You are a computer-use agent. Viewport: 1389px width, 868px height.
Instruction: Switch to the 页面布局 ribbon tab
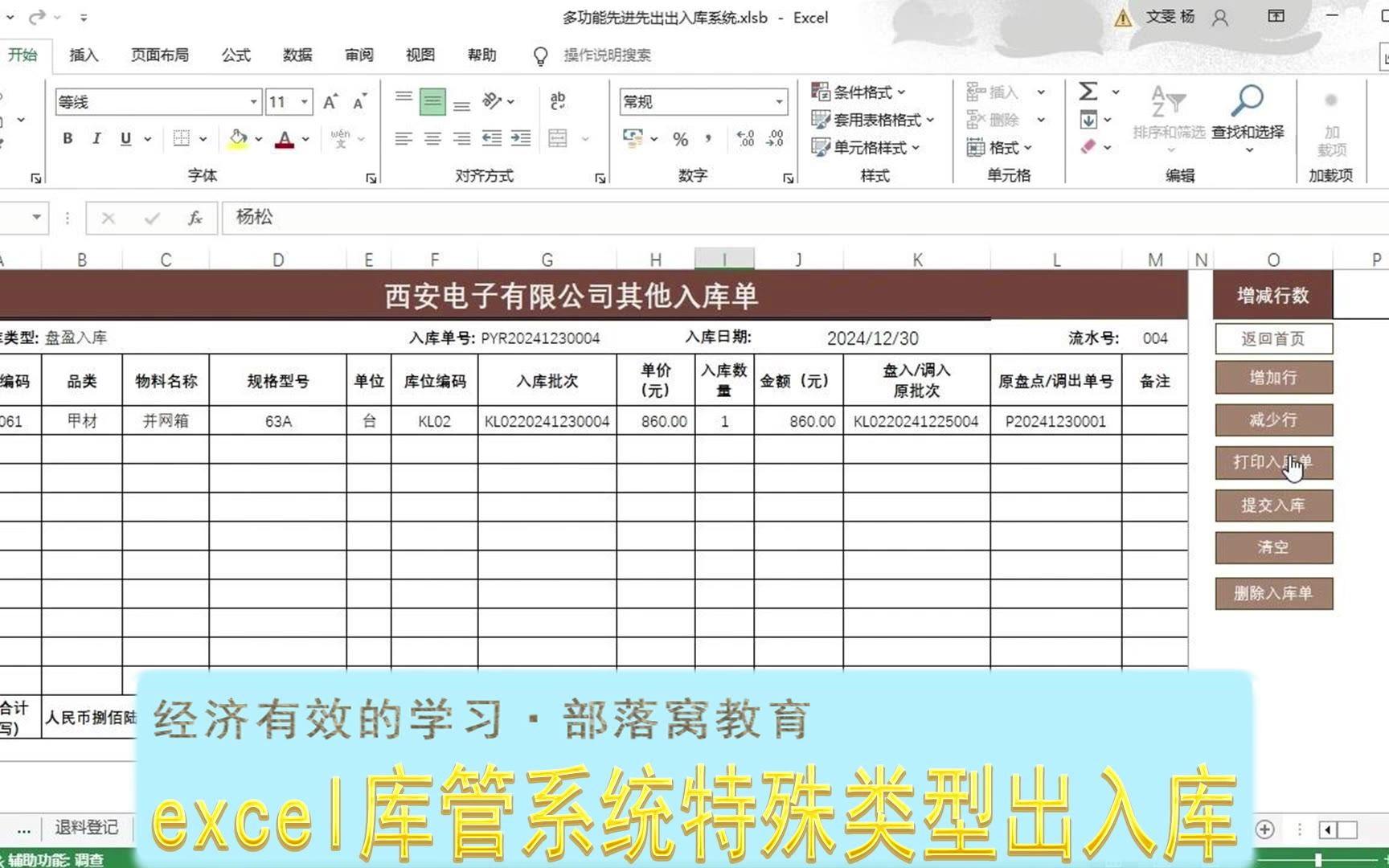coord(160,55)
